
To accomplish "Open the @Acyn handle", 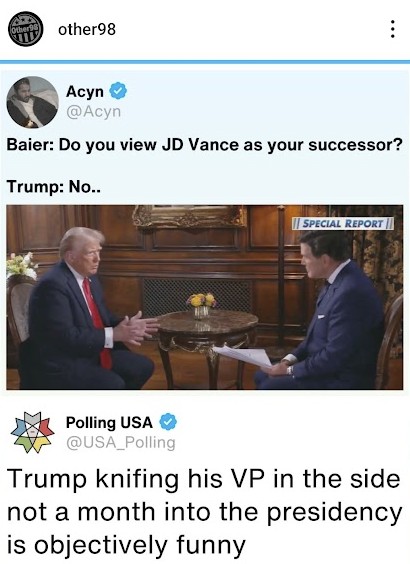I will pos(94,112).
